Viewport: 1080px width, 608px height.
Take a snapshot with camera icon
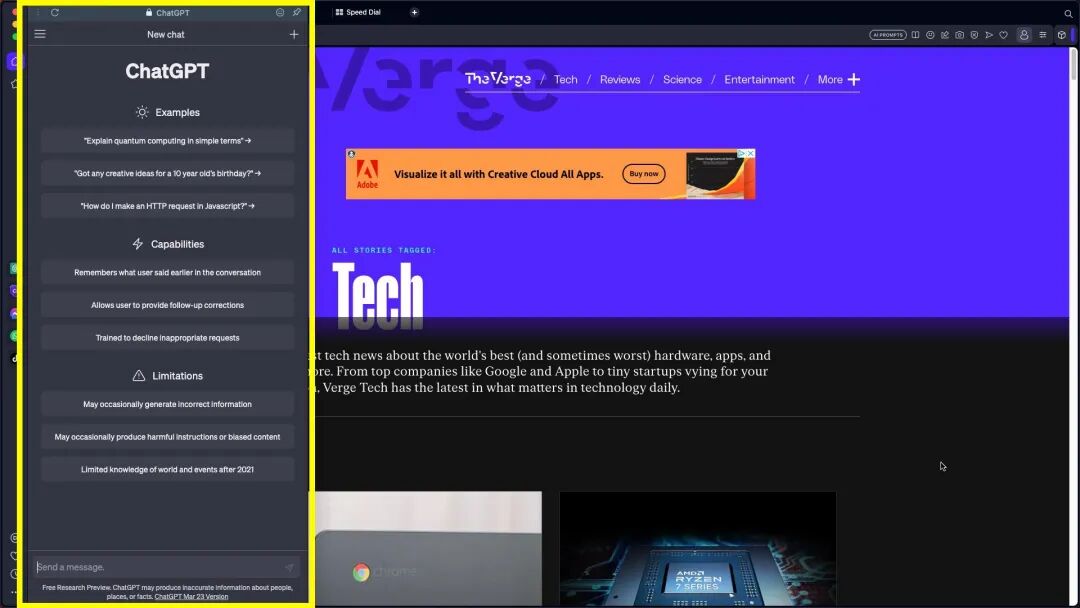[x=959, y=34]
